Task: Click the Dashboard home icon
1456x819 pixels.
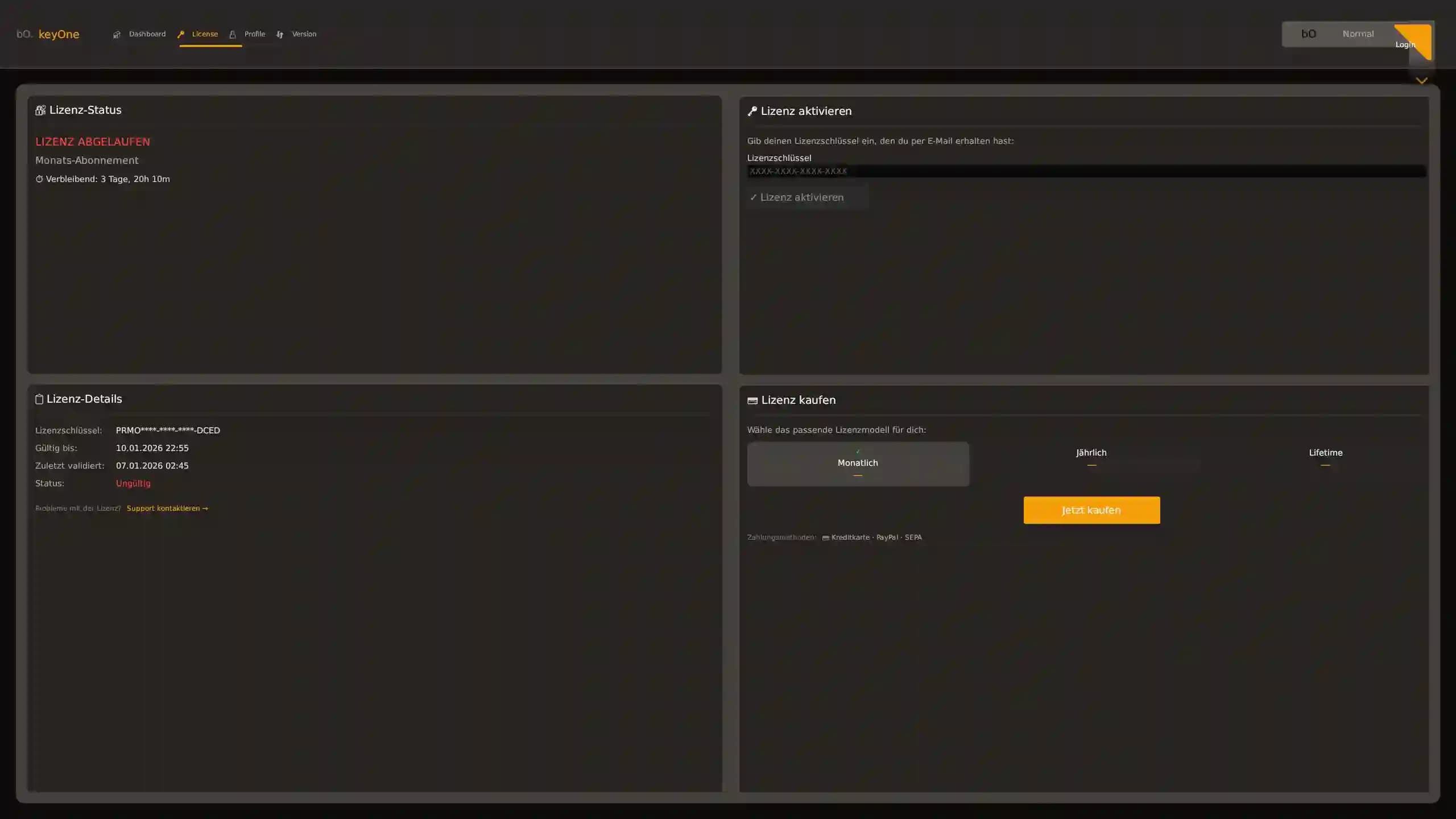Action: (117, 35)
